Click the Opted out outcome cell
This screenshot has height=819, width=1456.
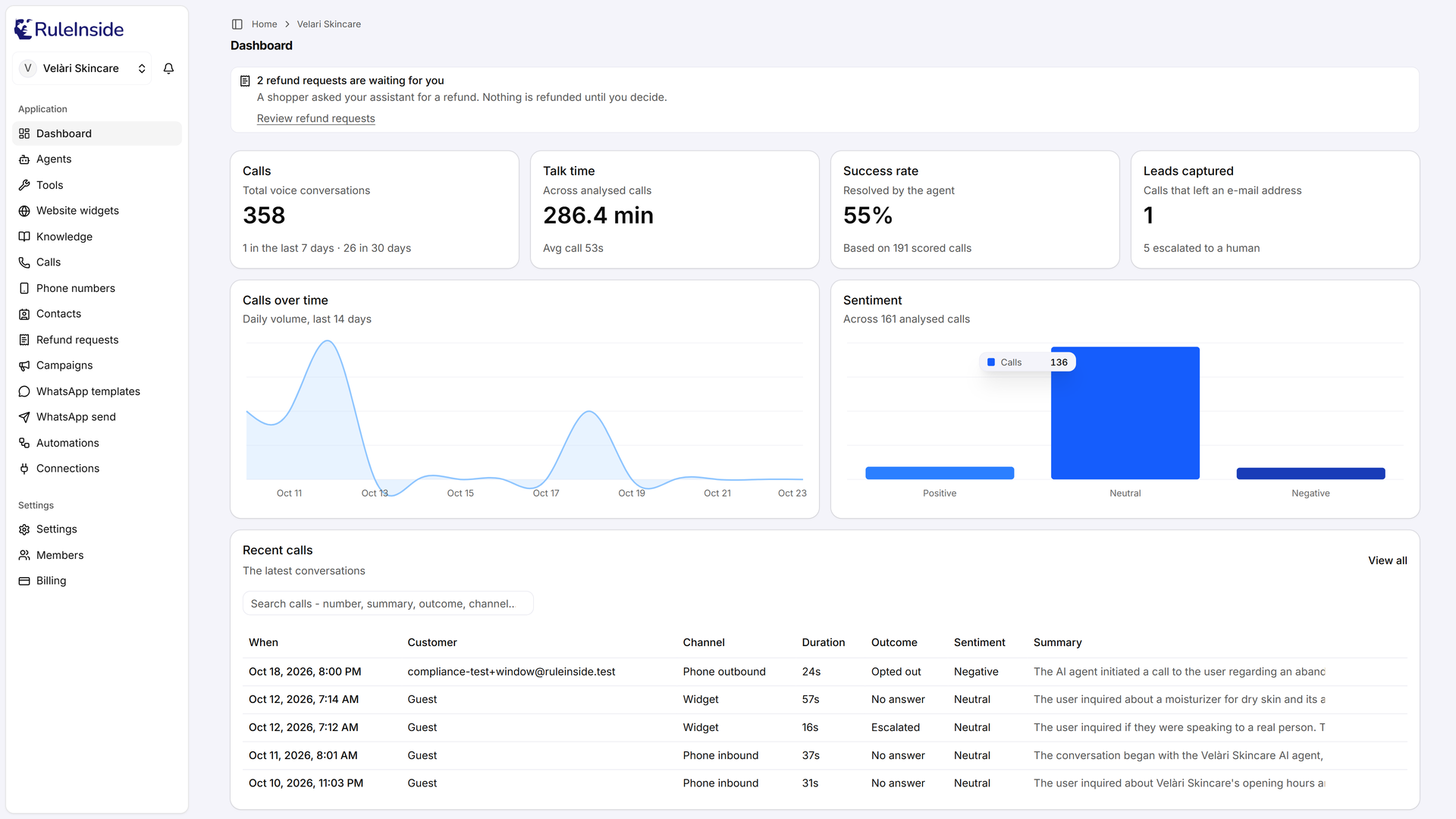point(896,672)
